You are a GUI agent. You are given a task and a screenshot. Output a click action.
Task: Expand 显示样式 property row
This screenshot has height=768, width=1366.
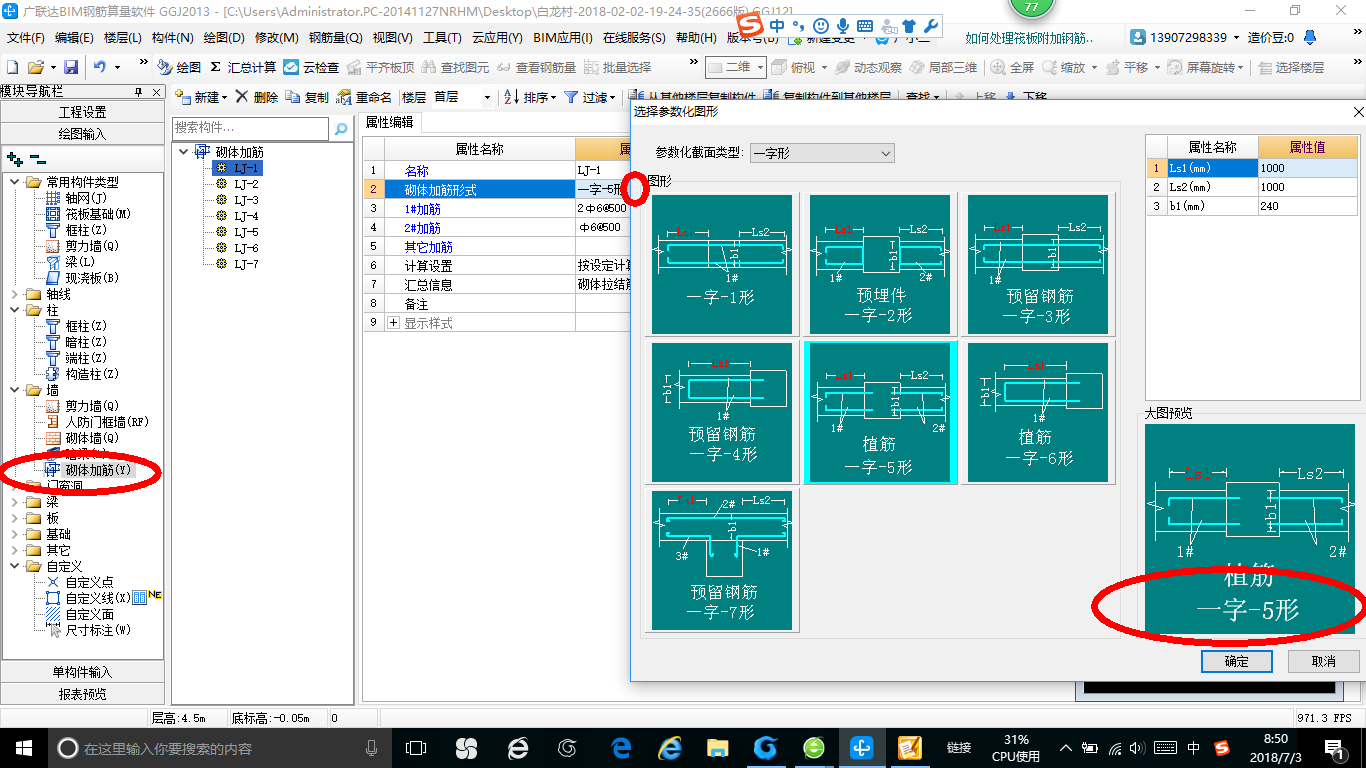click(x=393, y=323)
